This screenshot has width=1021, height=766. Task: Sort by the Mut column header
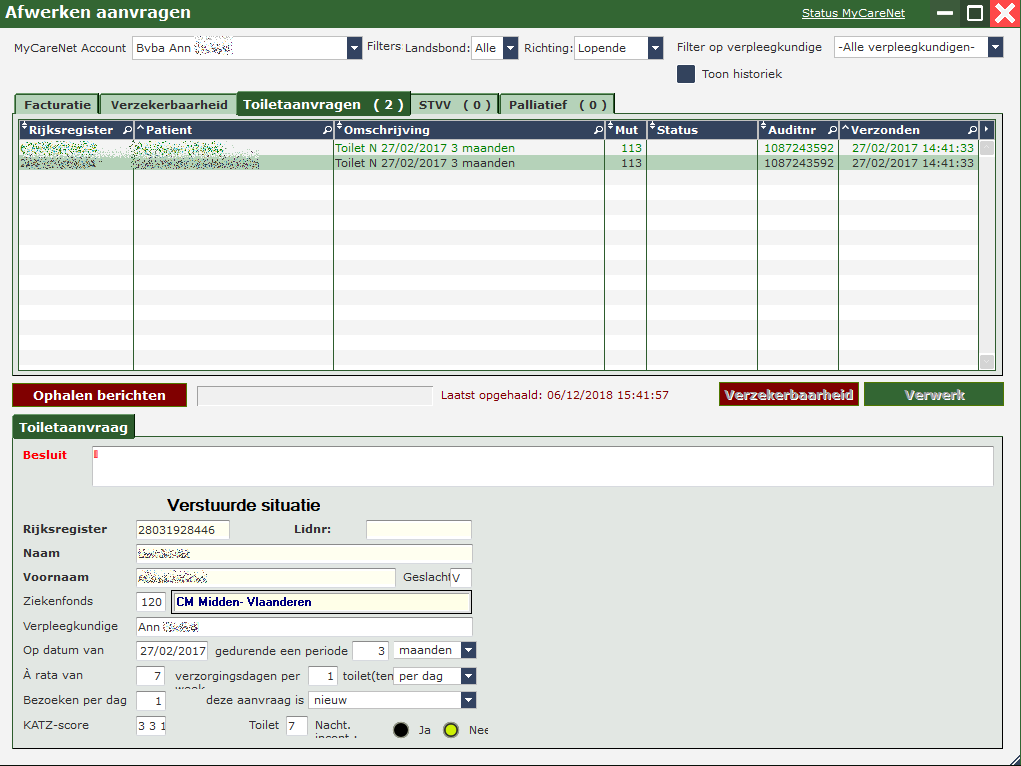click(x=626, y=130)
